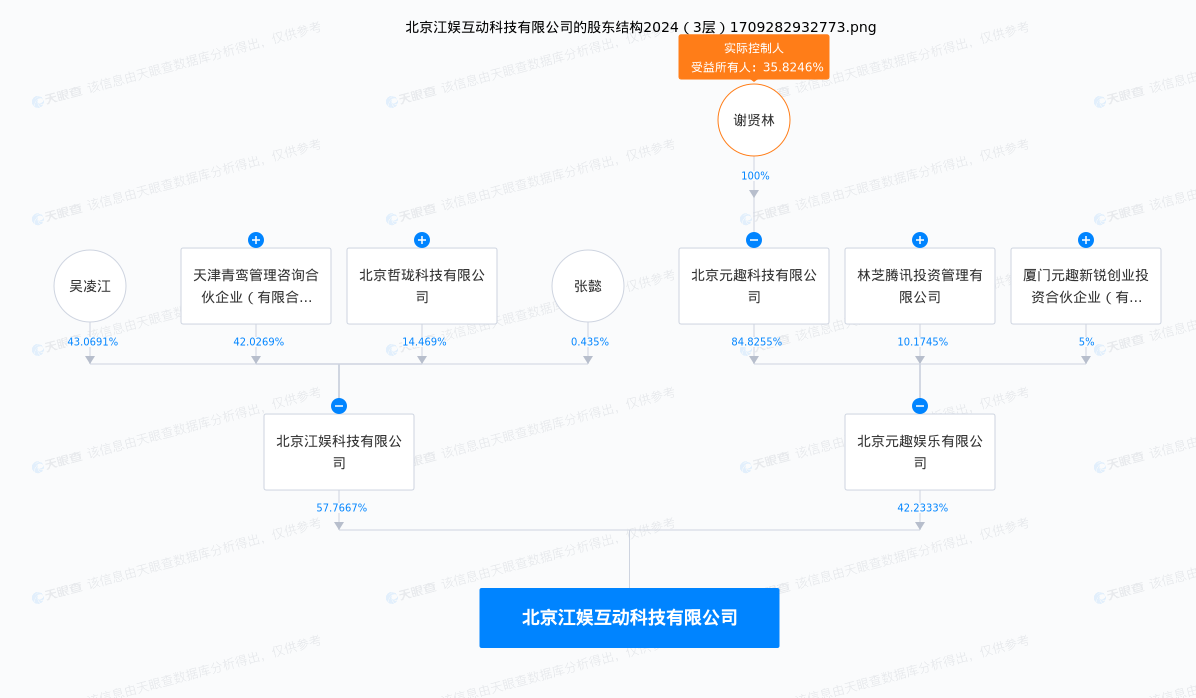Click the 吴凌江 shareholder circle
The image size is (1196, 698).
click(90, 286)
